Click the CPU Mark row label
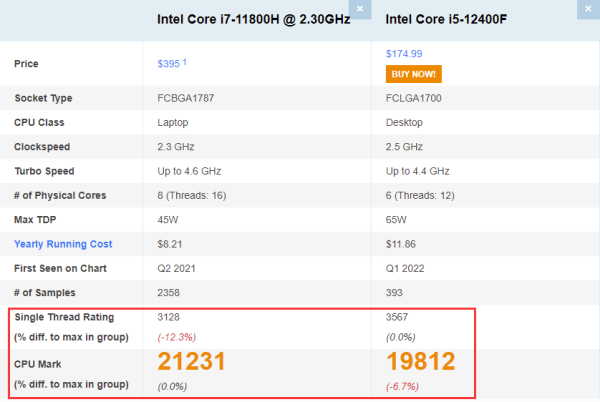This screenshot has height=402, width=600. point(38,364)
